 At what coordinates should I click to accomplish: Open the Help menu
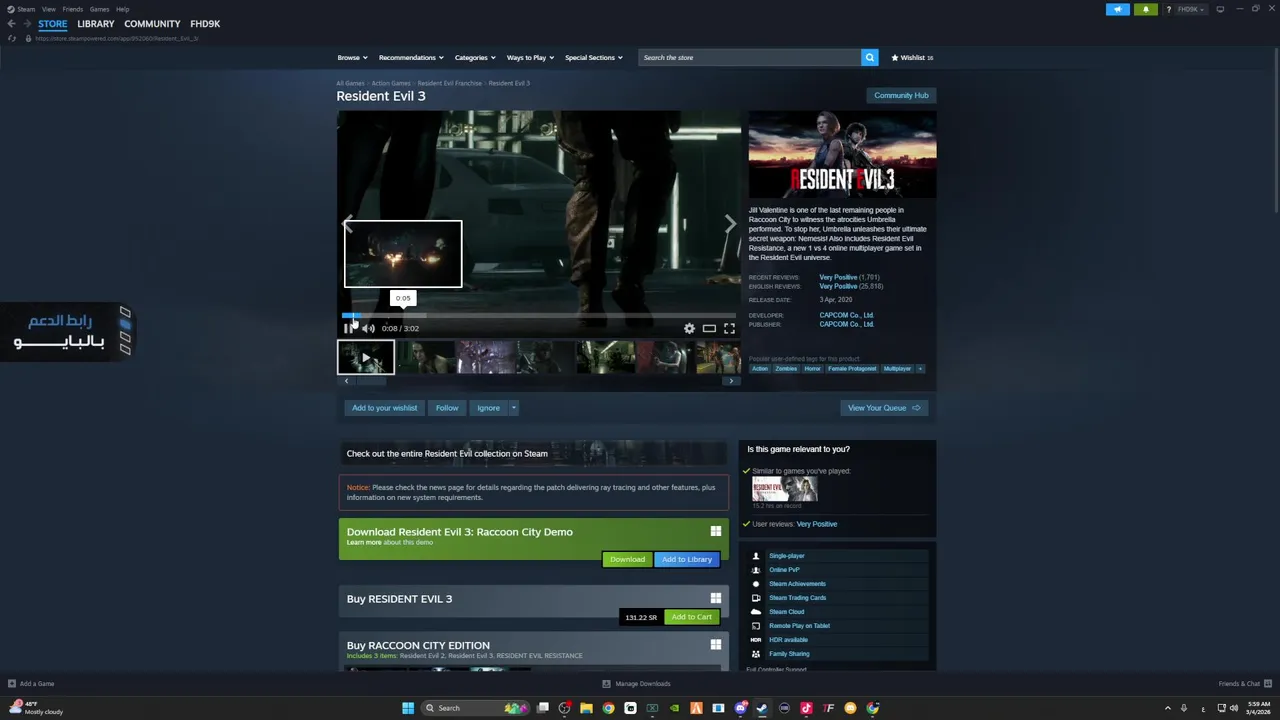click(122, 9)
